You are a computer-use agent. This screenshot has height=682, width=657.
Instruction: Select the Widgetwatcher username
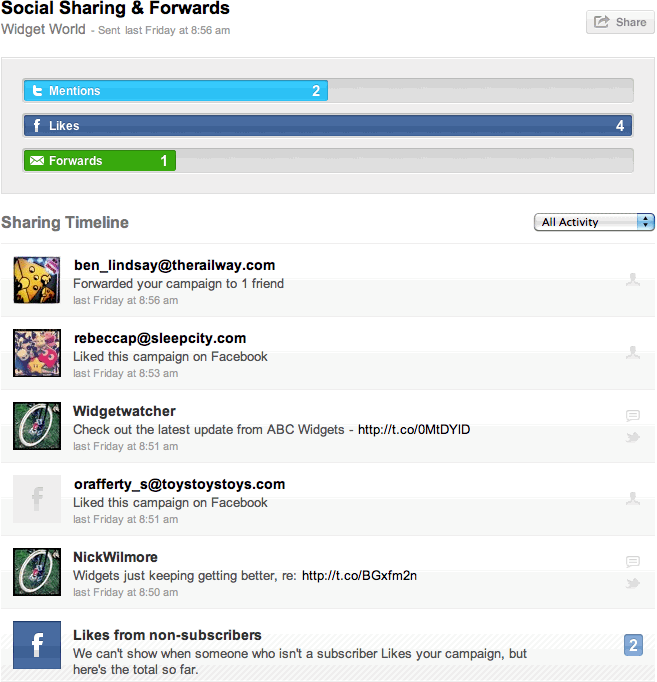click(x=124, y=411)
